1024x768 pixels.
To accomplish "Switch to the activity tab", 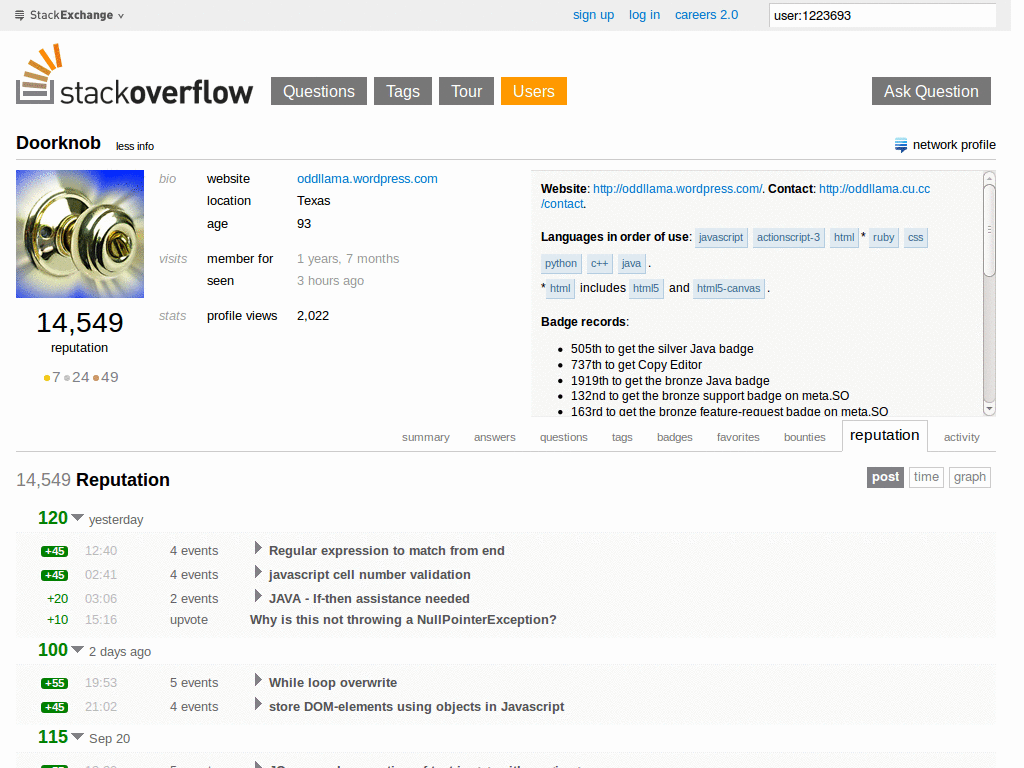I will tap(961, 438).
